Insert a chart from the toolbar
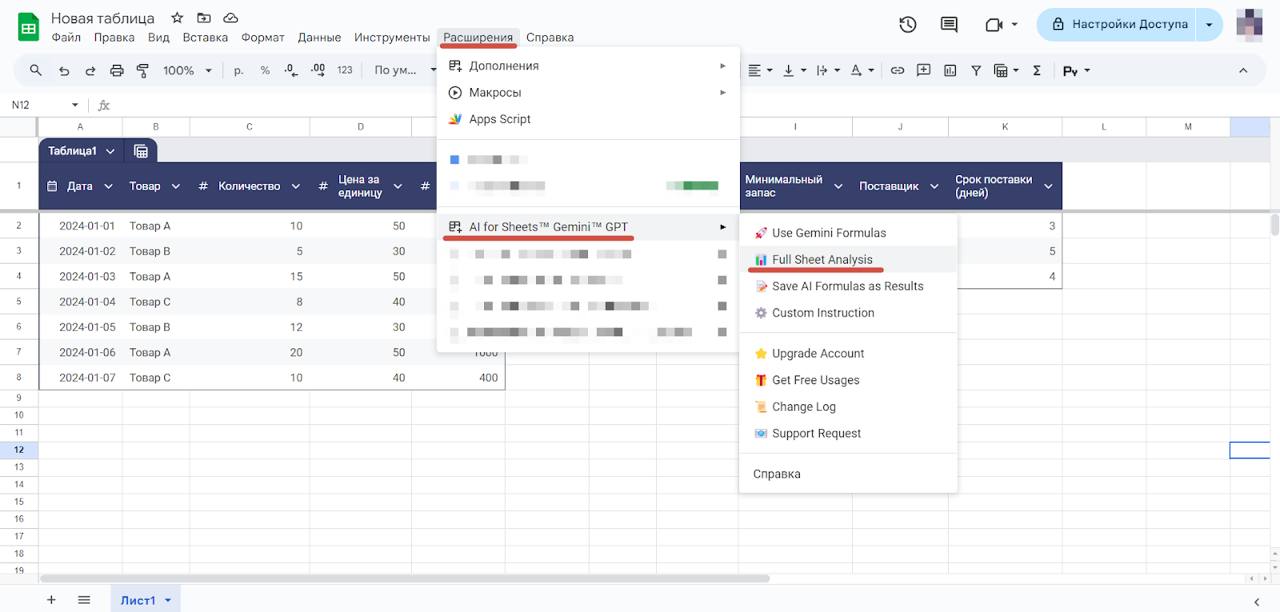The height and width of the screenshot is (612, 1280). tap(950, 70)
